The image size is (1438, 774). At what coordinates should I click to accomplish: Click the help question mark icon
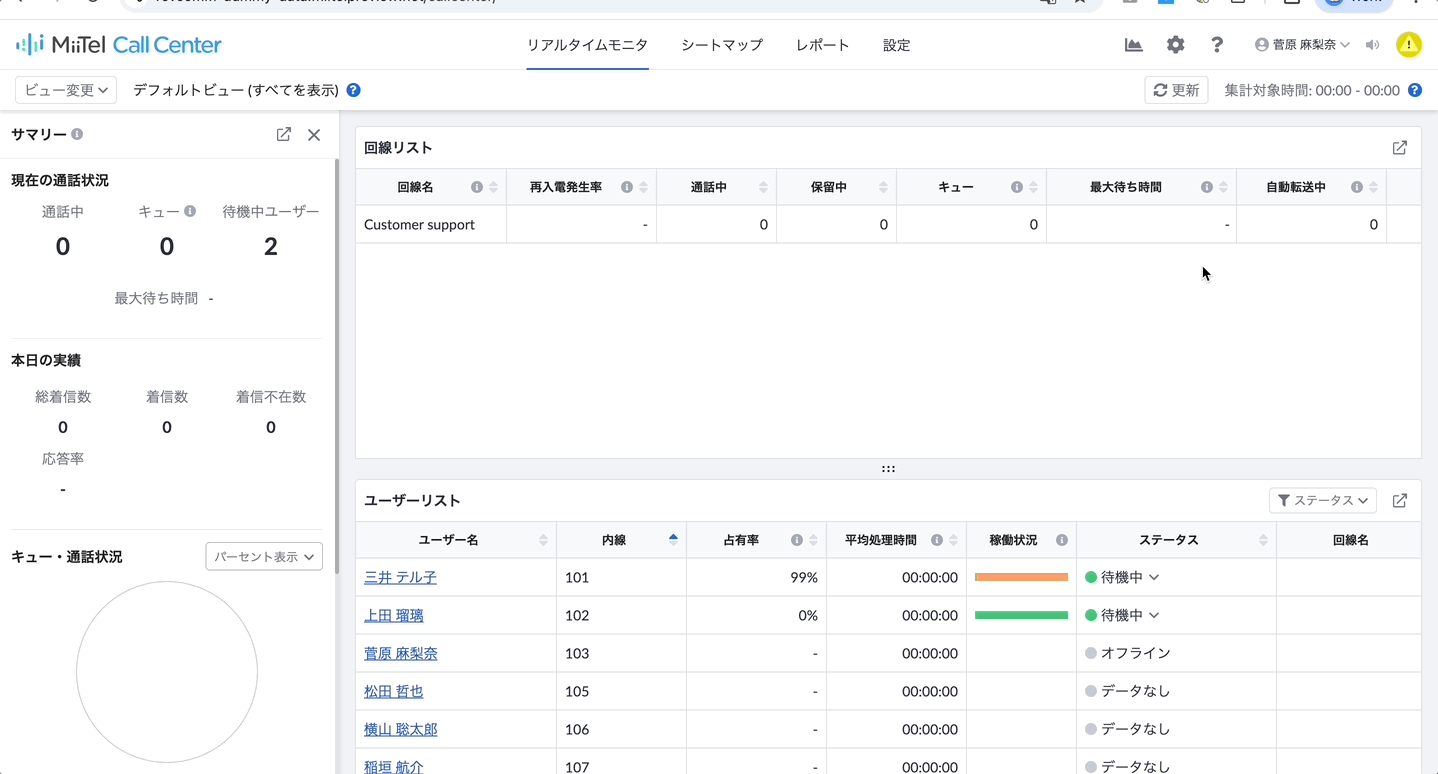click(1216, 45)
